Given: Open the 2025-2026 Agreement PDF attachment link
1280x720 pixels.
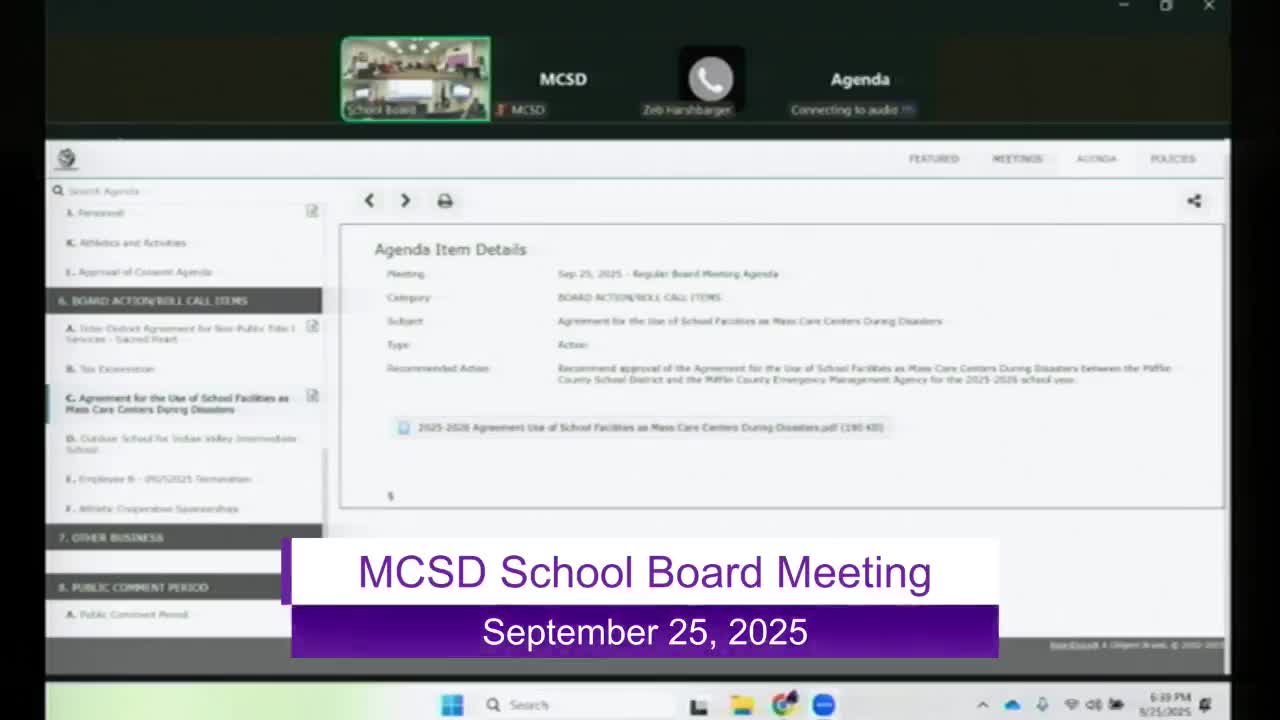Looking at the screenshot, I should [x=650, y=427].
